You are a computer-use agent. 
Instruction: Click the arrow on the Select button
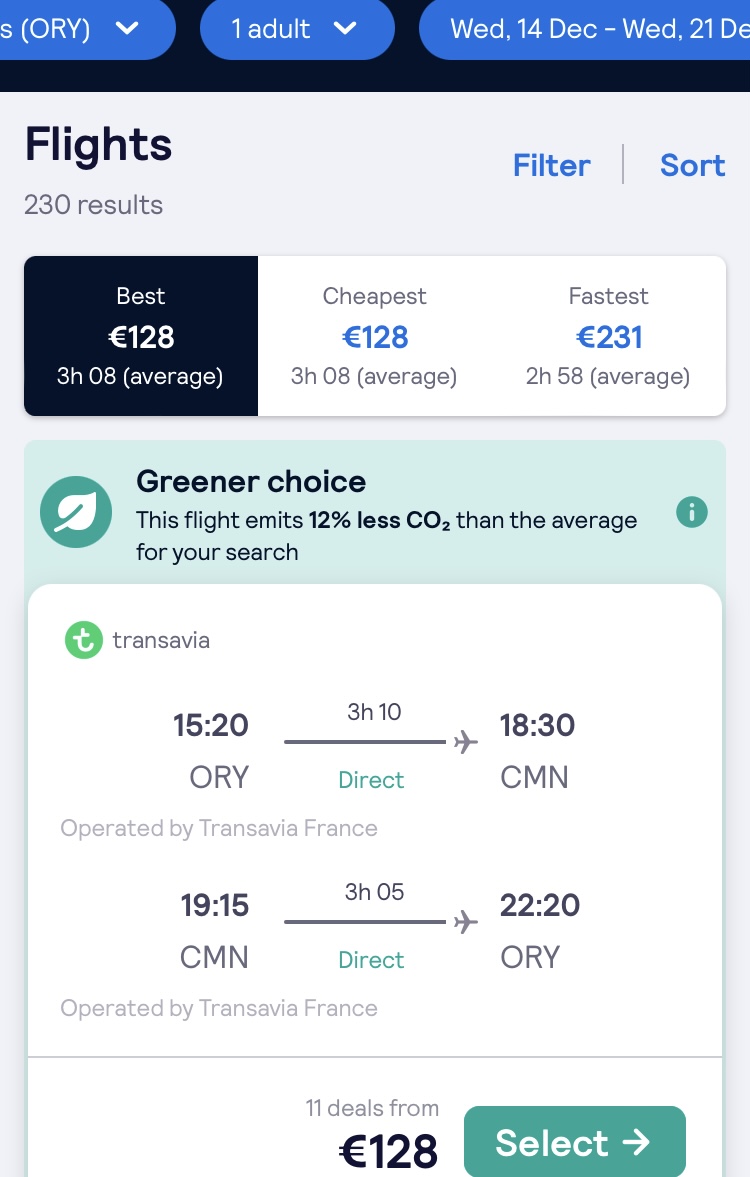coord(636,1142)
